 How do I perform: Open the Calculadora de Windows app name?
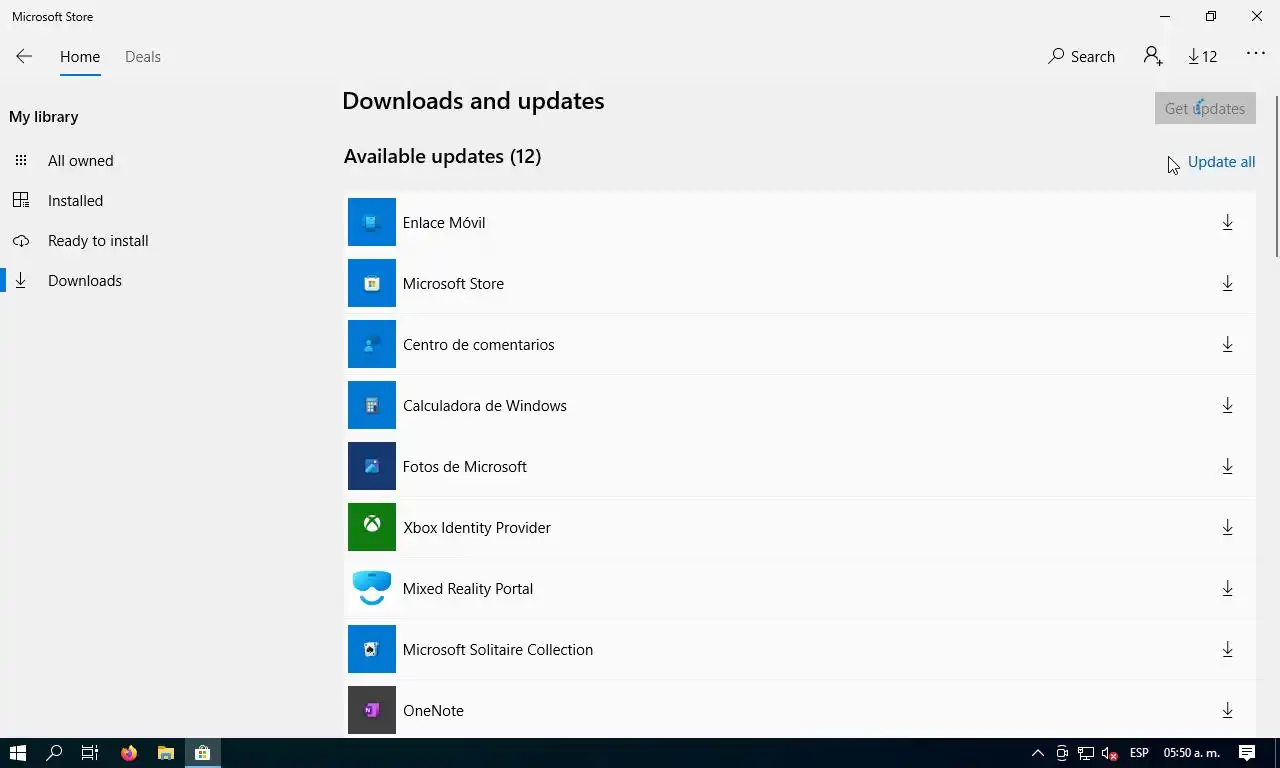pyautogui.click(x=484, y=405)
